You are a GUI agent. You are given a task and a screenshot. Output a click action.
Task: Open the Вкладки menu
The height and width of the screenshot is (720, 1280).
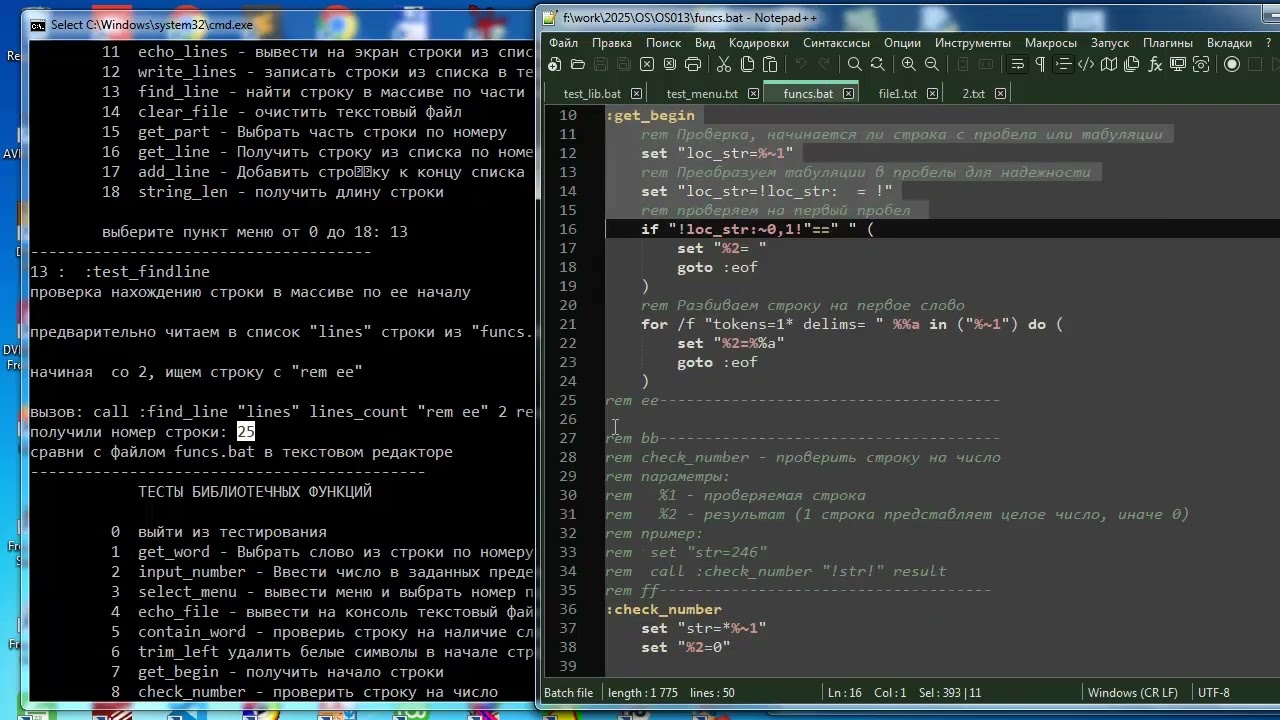point(1229,43)
